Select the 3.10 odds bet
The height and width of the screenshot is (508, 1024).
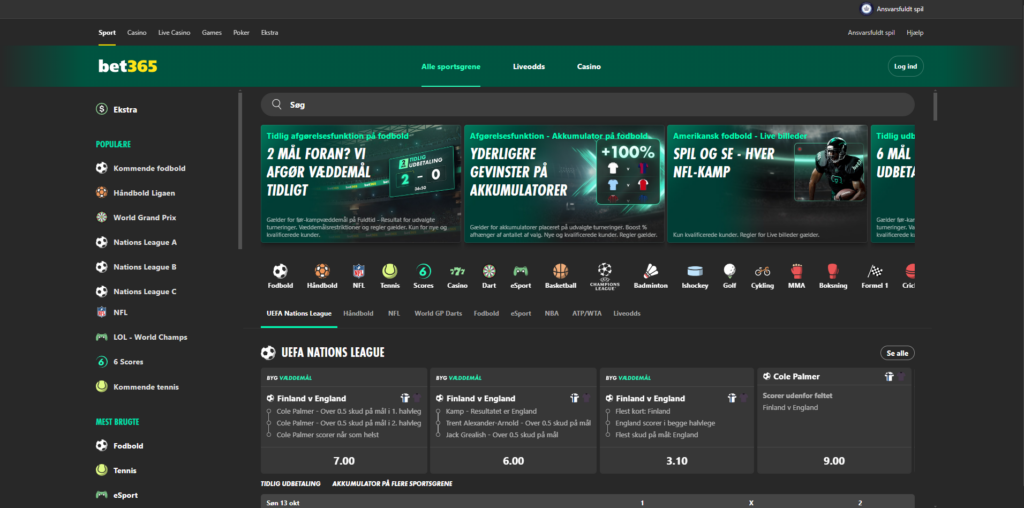click(x=677, y=460)
